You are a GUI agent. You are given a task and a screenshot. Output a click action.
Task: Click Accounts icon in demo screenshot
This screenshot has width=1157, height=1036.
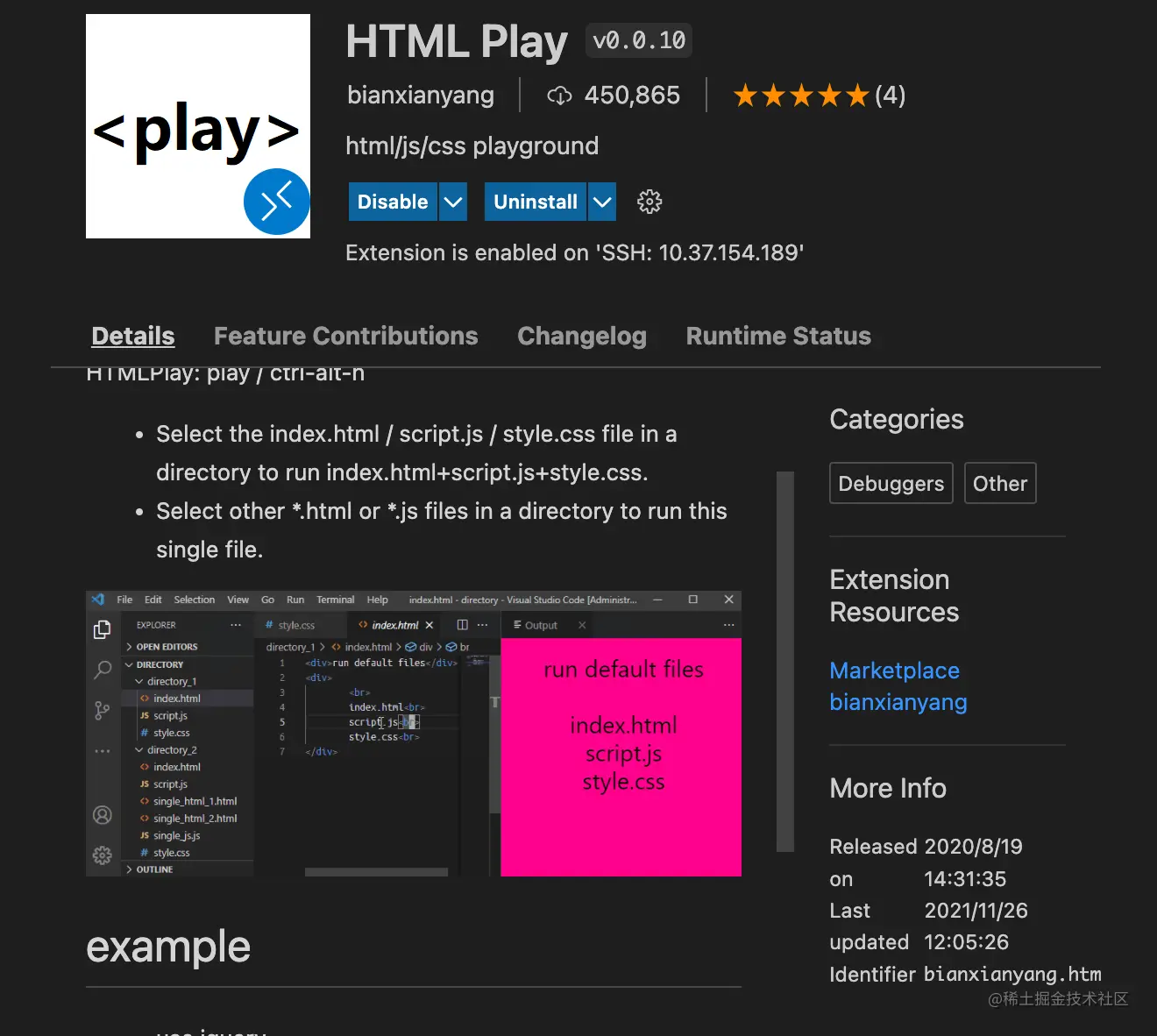click(x=103, y=815)
